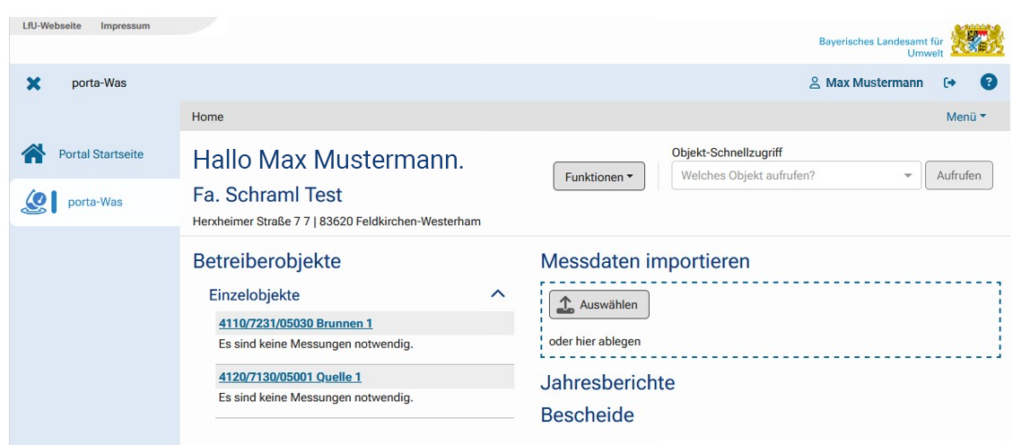Click the Bavarian coat of arms logo
1030x445 pixels.
(x=978, y=38)
